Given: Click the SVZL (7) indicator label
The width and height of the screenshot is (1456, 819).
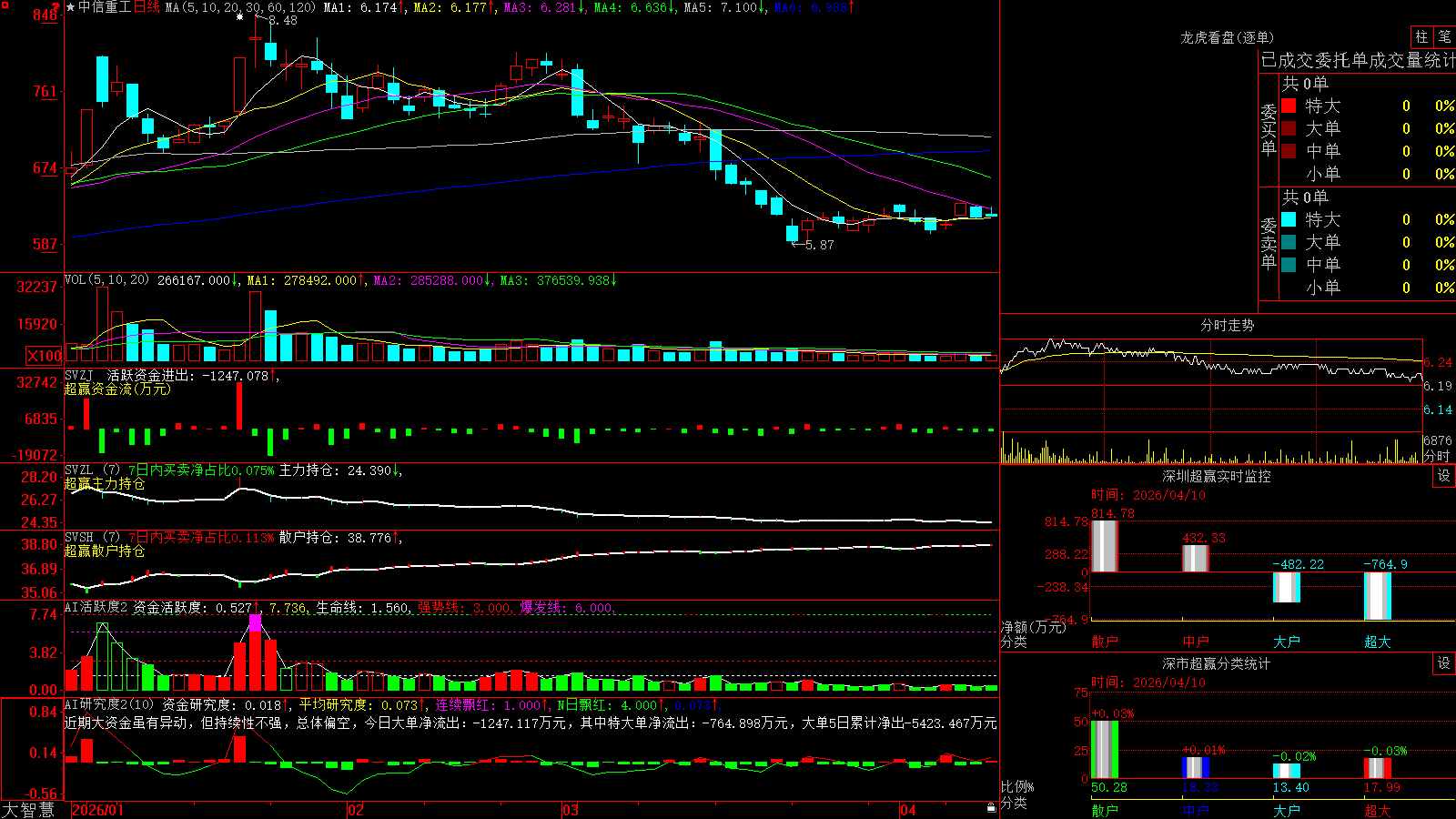Looking at the screenshot, I should coord(93,470).
